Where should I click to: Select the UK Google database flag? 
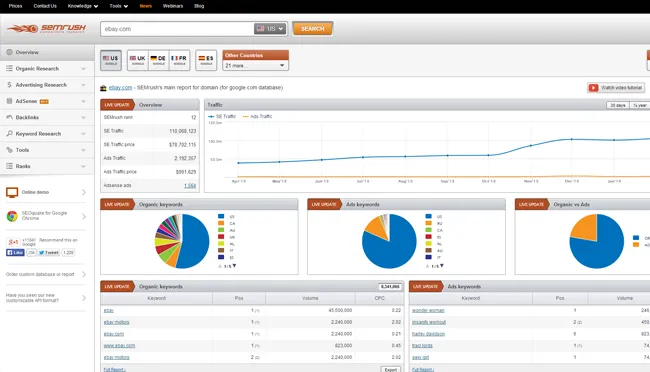[x=138, y=60]
